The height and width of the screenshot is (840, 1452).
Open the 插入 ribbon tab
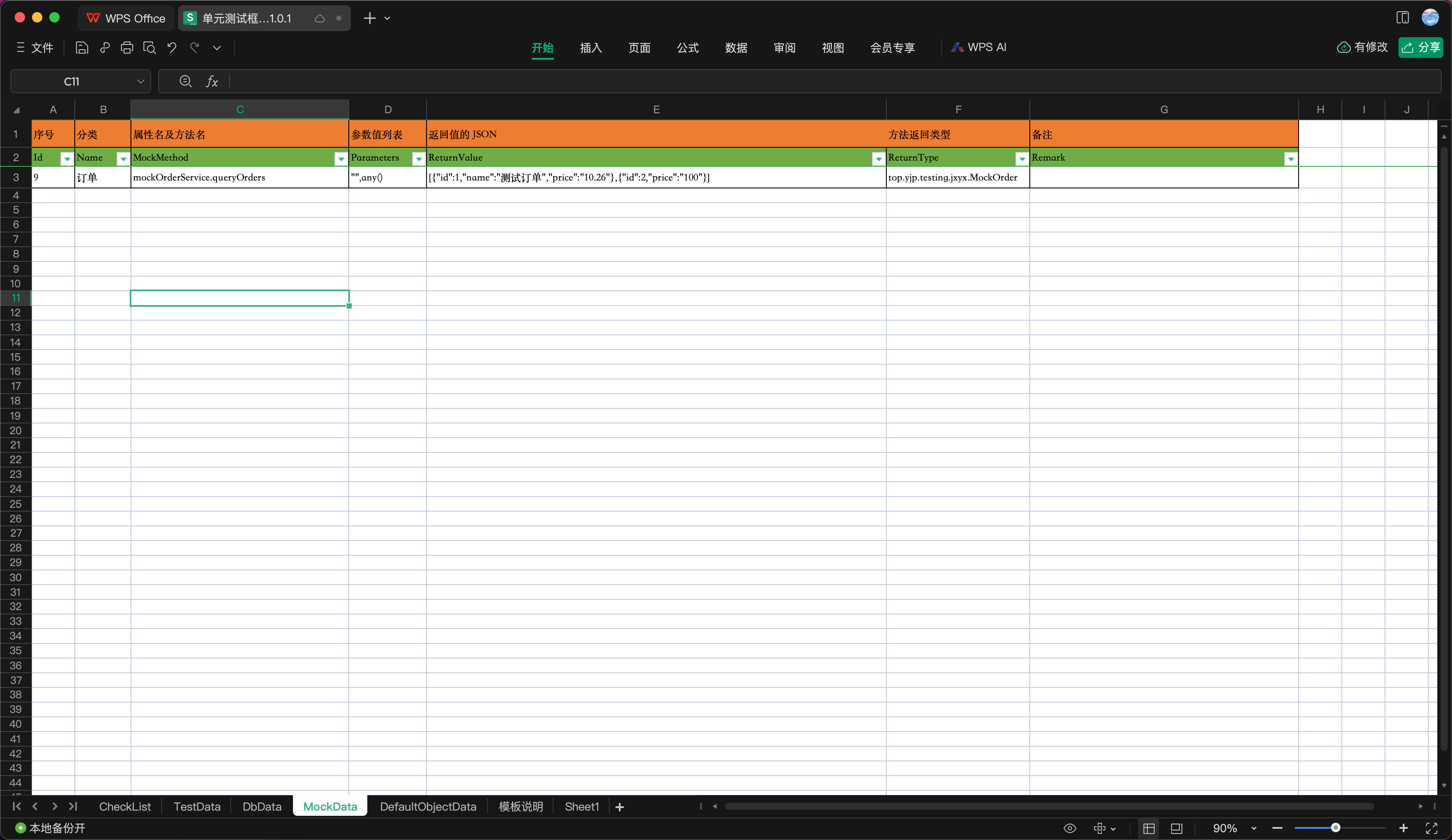pyautogui.click(x=591, y=48)
